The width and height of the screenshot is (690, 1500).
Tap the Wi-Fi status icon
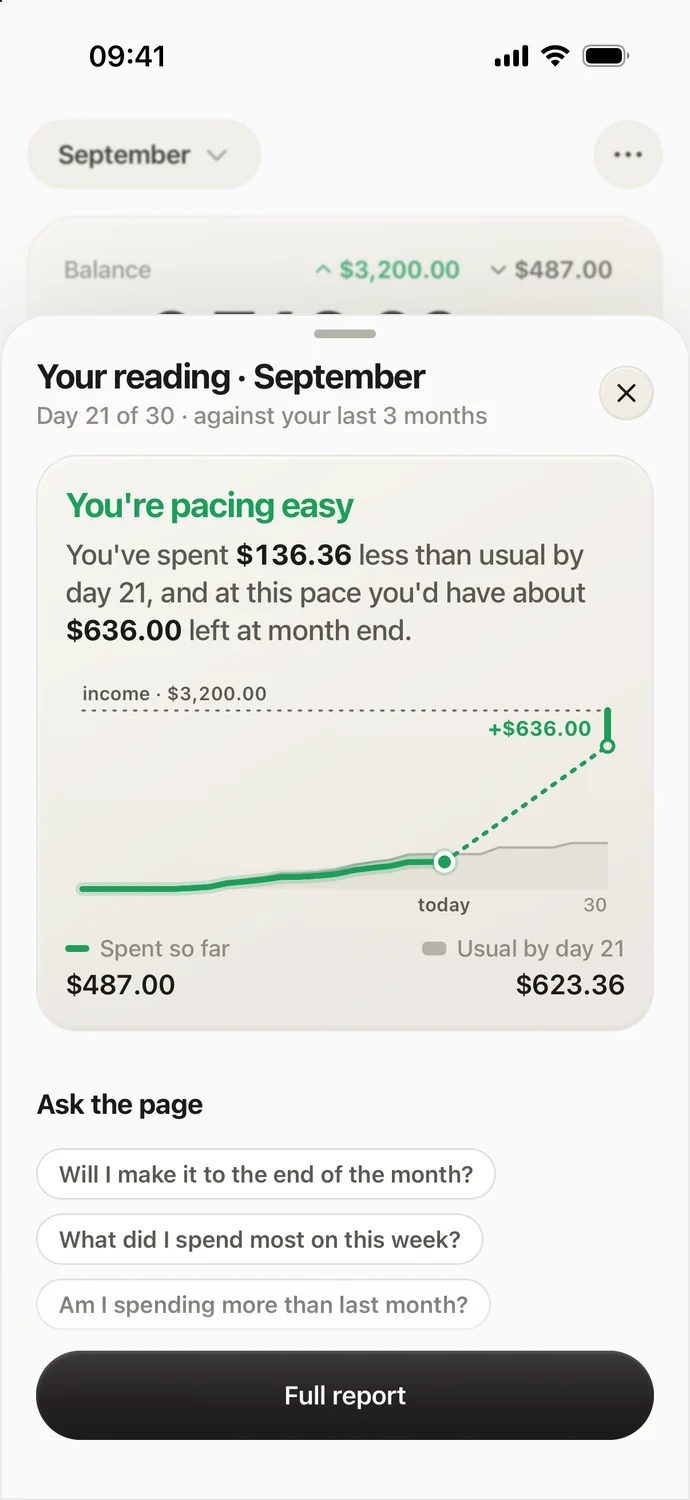click(555, 55)
